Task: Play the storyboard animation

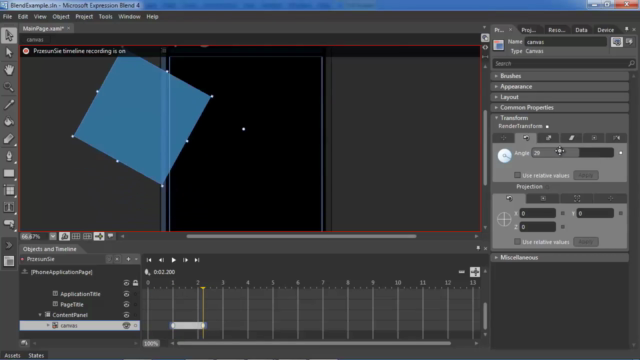Action: tap(173, 260)
